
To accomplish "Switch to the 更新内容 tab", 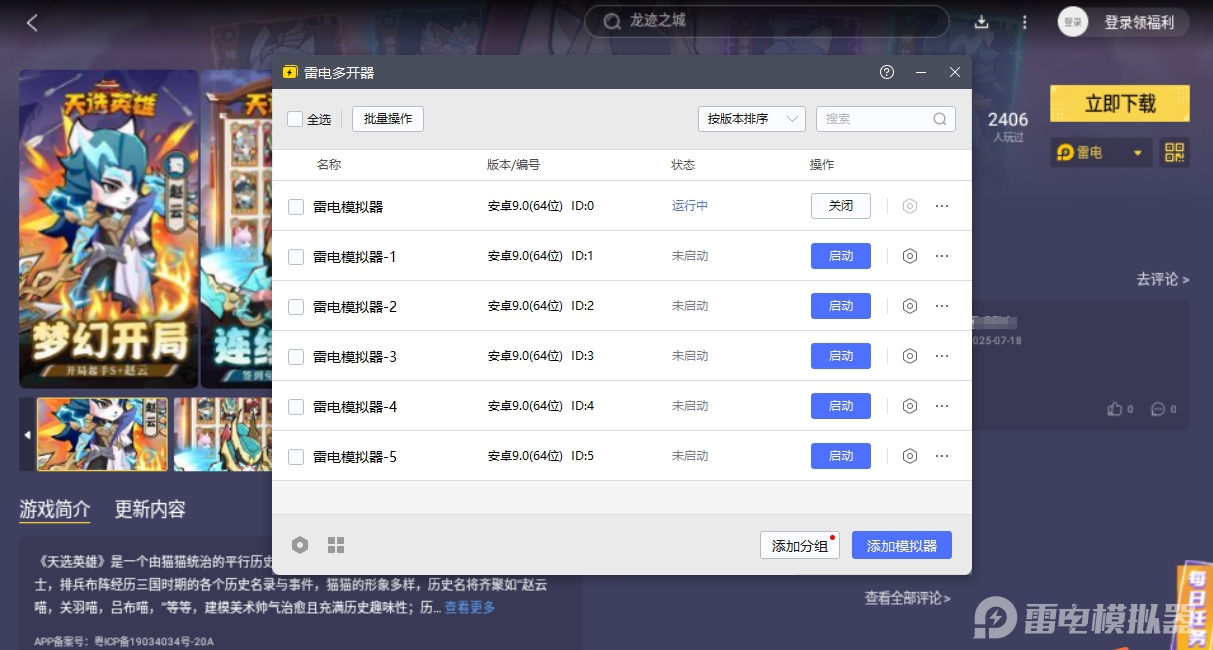I will (x=150, y=509).
